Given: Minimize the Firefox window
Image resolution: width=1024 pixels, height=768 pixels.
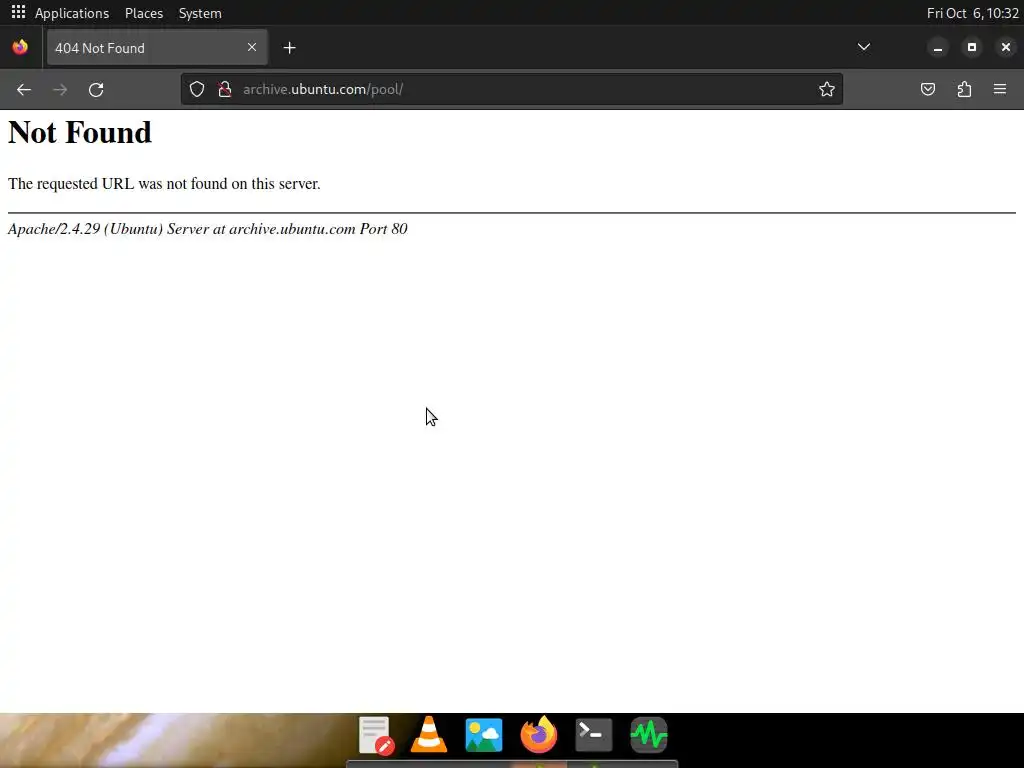Looking at the screenshot, I should coord(938,48).
